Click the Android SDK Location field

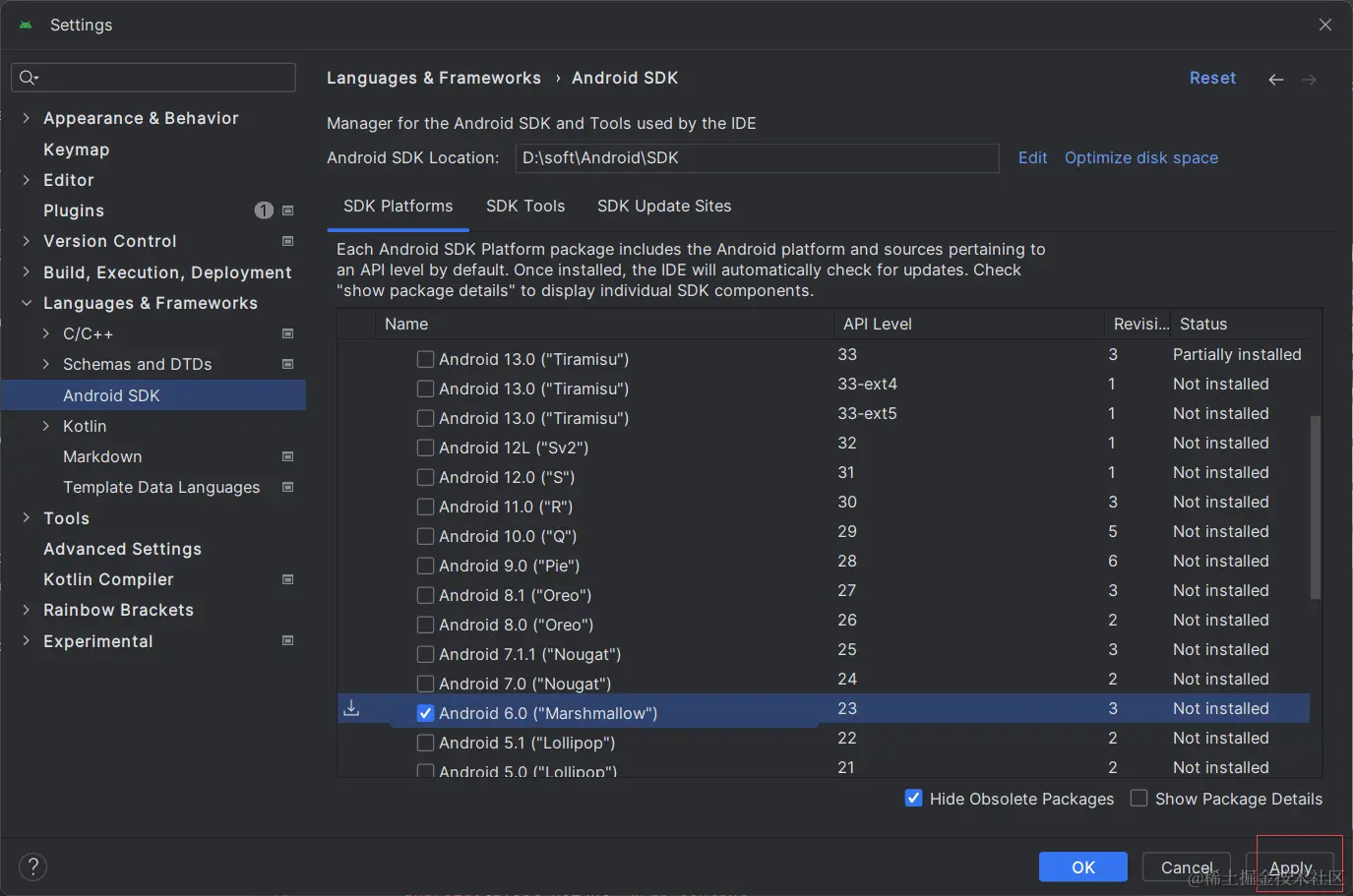point(757,158)
